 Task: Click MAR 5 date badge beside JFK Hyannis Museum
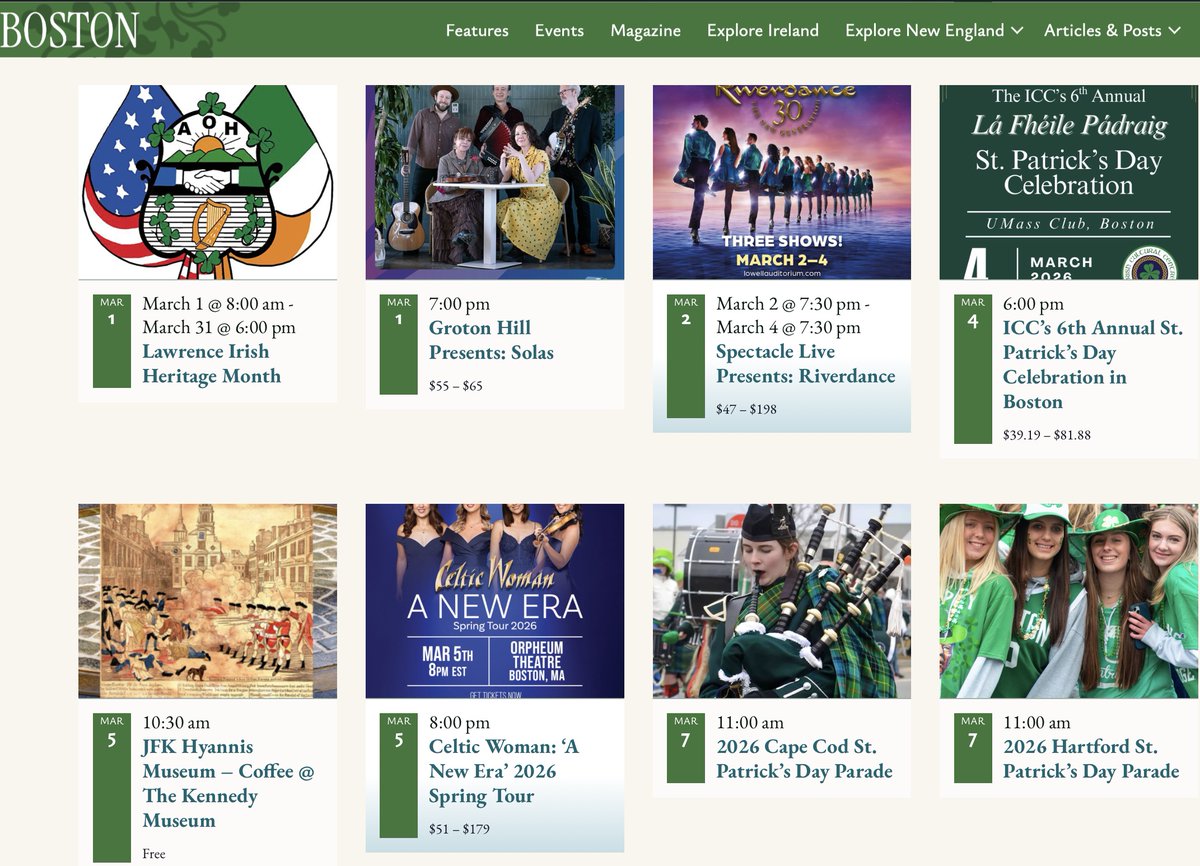[x=112, y=787]
